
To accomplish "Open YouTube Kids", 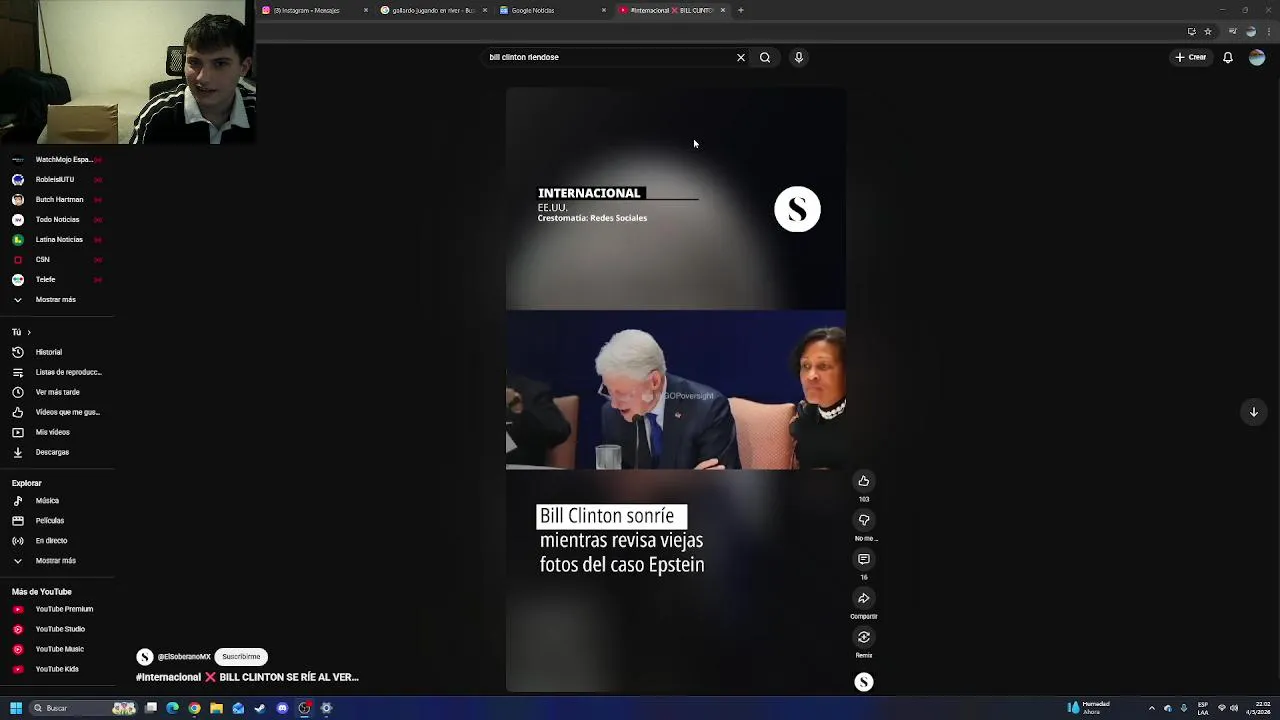I will pos(56,669).
